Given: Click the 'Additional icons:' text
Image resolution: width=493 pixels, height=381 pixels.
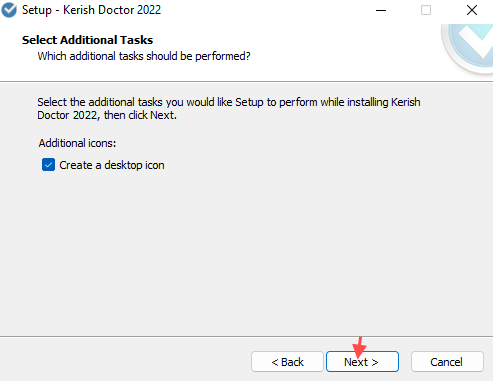Looking at the screenshot, I should 77,143.
